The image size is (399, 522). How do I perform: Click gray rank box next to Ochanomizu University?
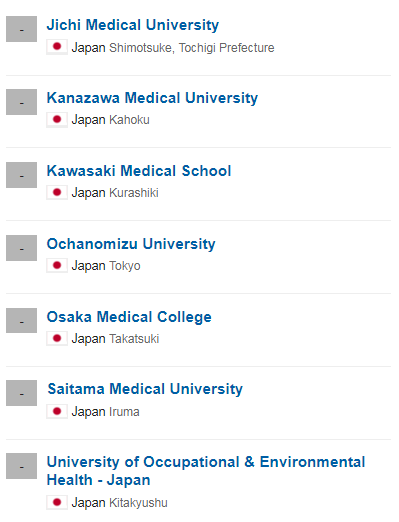coord(21,248)
